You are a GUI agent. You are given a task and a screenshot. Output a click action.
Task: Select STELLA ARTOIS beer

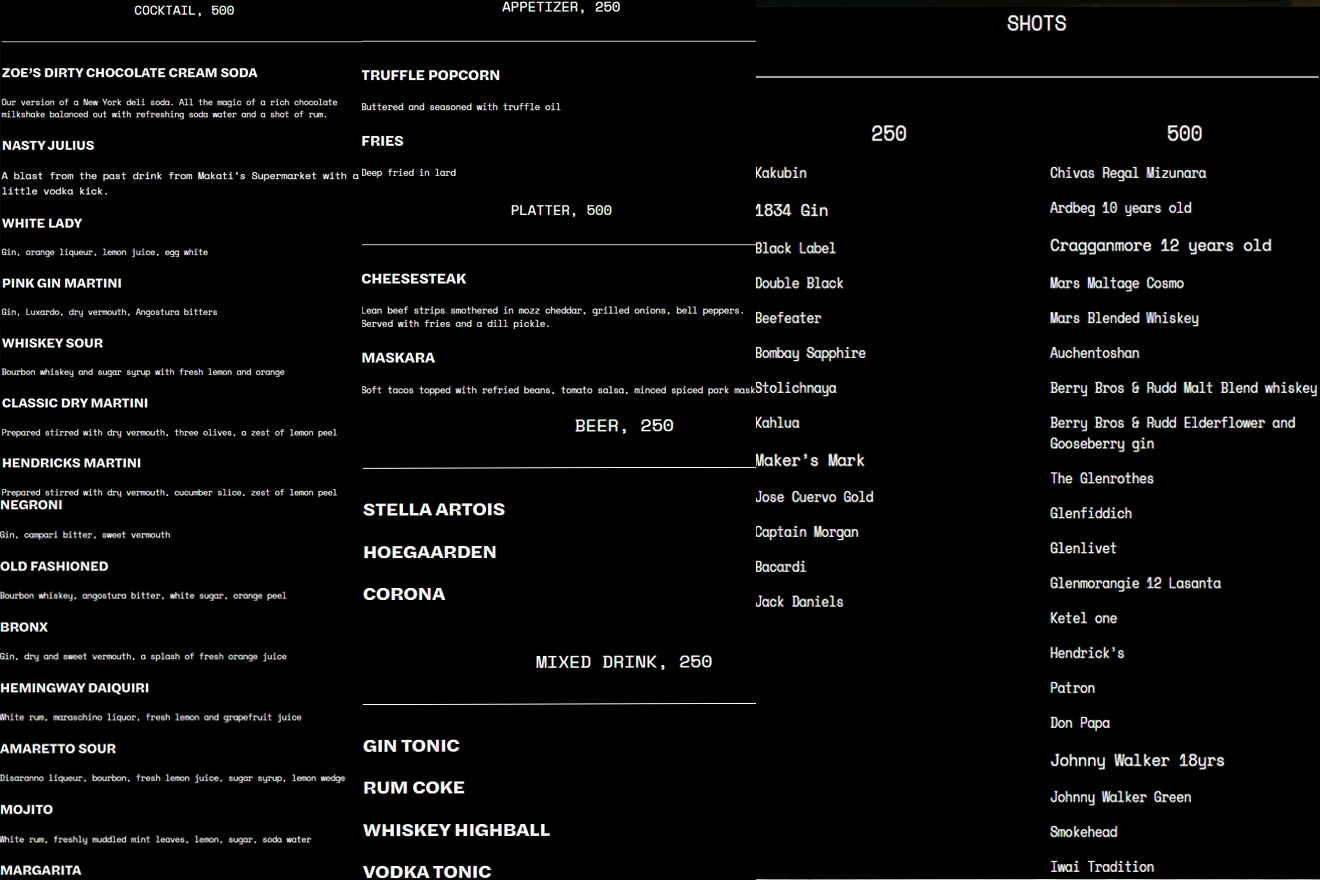point(434,510)
